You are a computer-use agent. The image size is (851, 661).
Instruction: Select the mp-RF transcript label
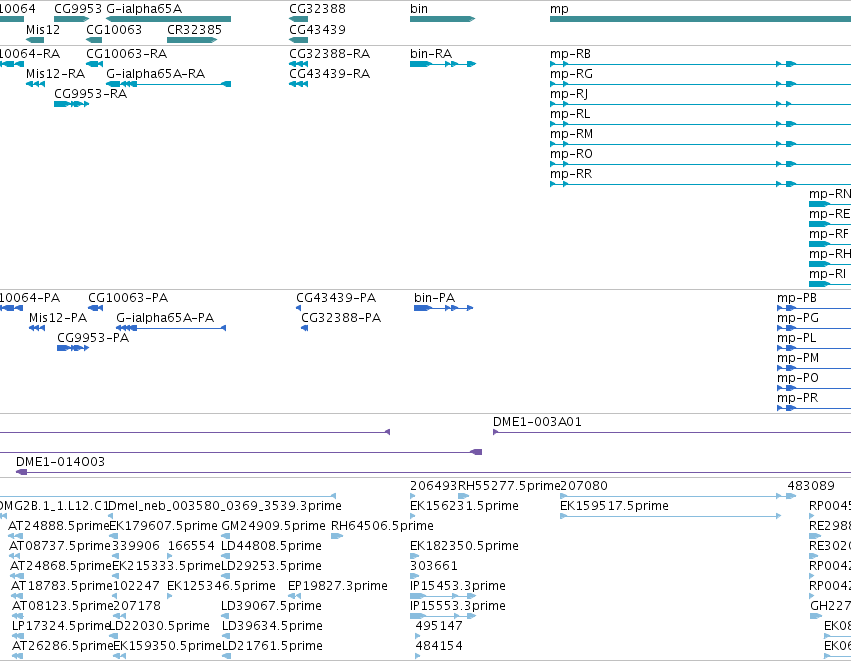[x=829, y=234]
